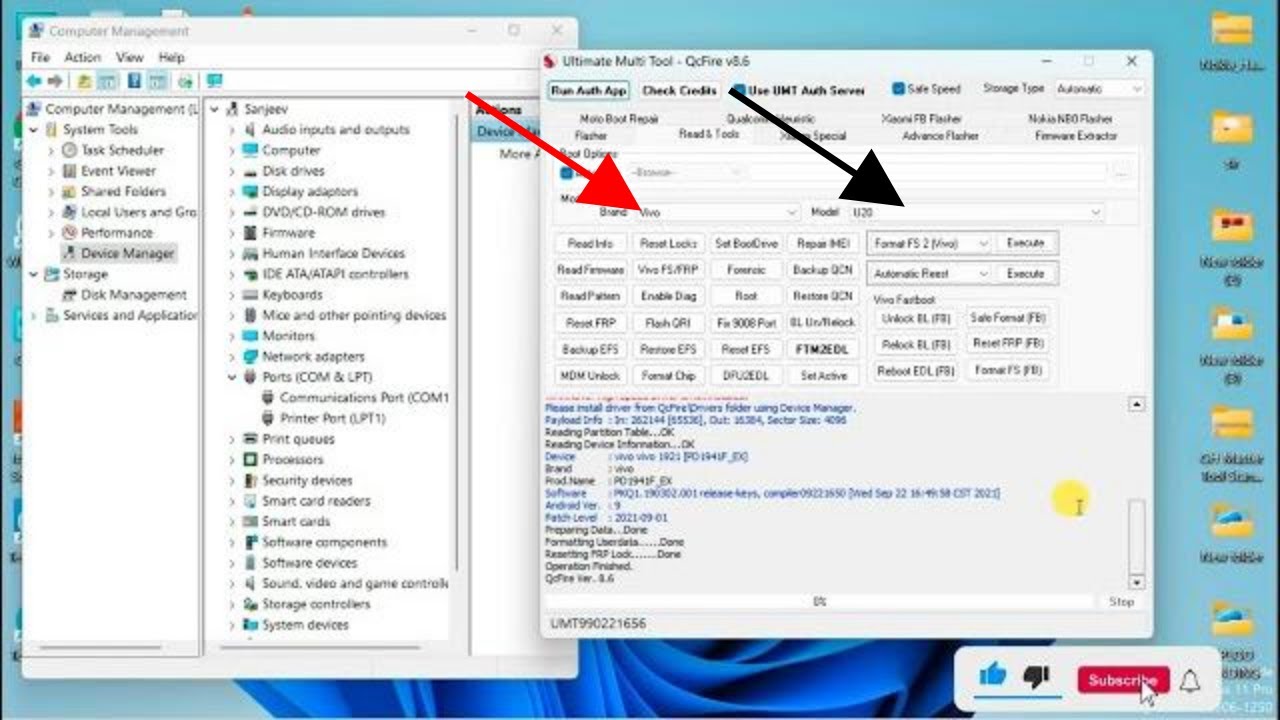This screenshot has width=1280, height=720.
Task: Click the Audio inputs and outputs speaker icon
Action: (251, 130)
